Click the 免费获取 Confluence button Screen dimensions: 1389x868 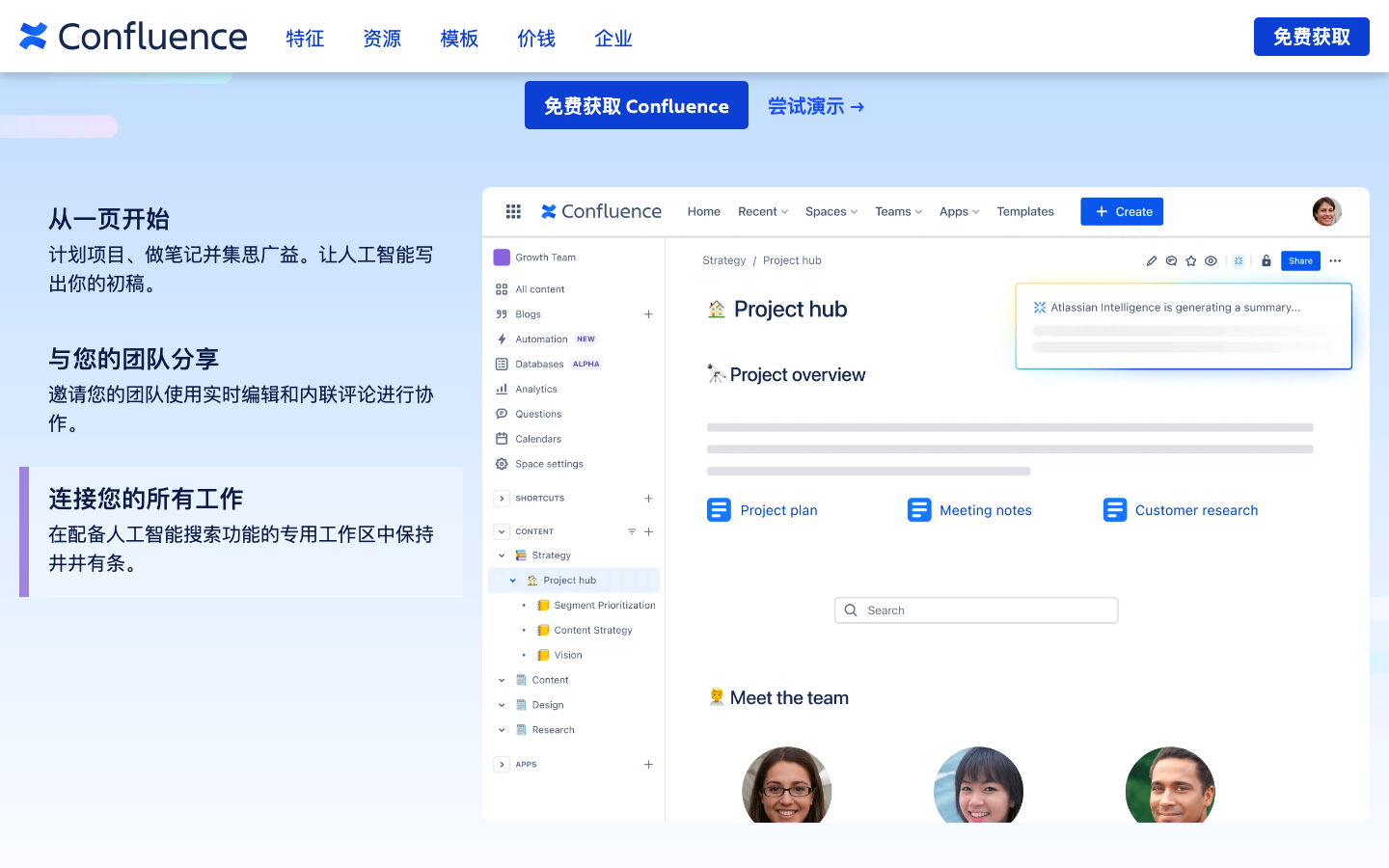tap(636, 106)
